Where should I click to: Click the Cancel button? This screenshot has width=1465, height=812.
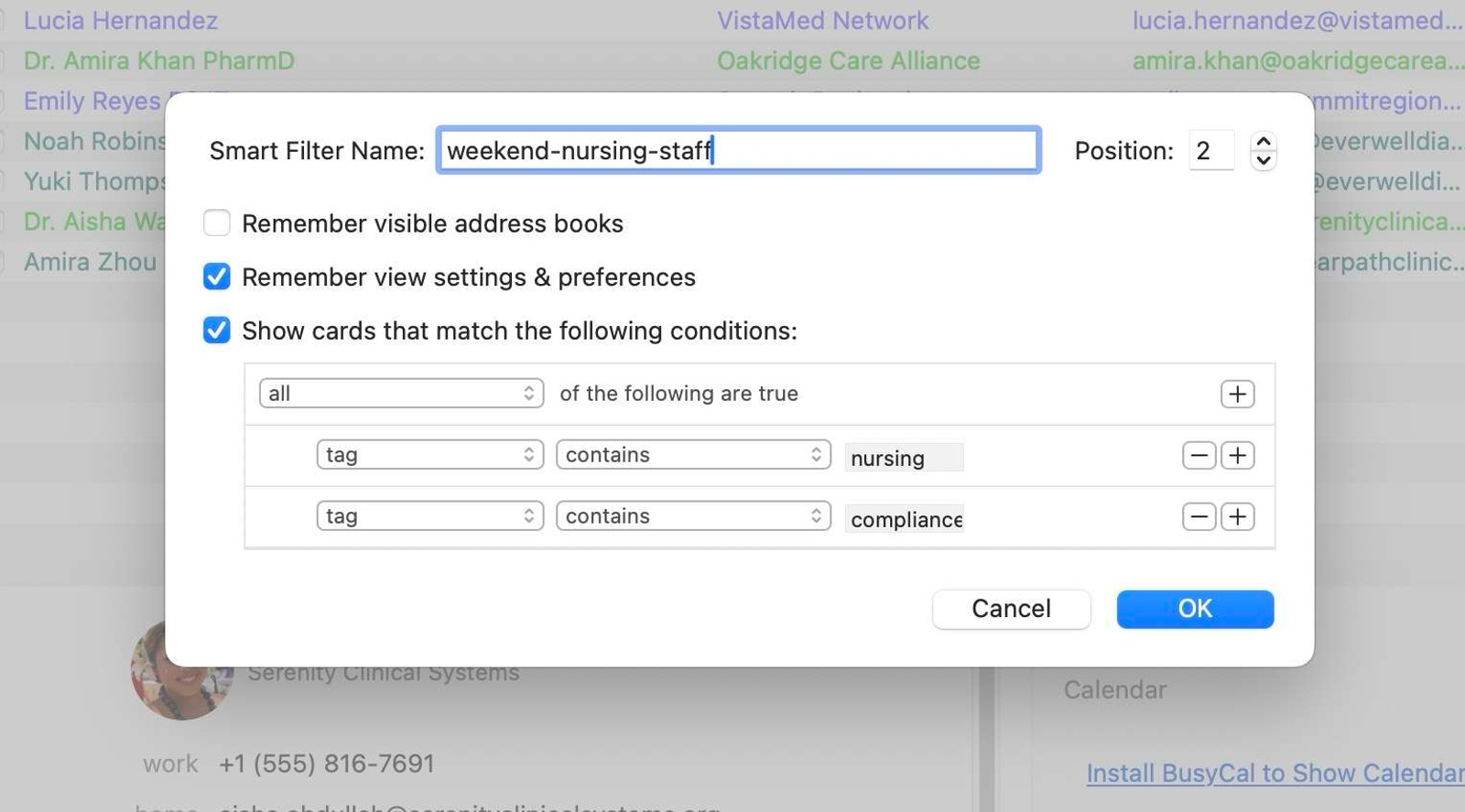1011,609
